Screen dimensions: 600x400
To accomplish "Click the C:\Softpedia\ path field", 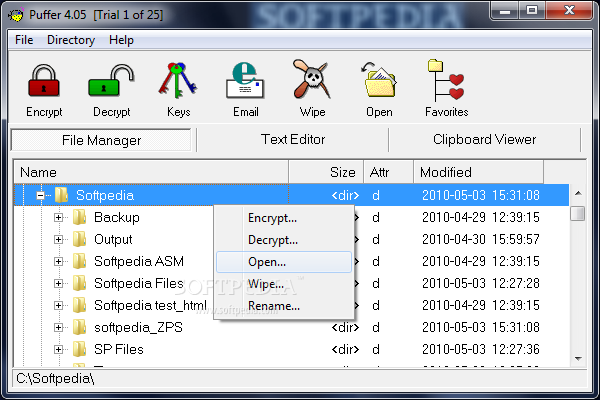I will coord(300,379).
